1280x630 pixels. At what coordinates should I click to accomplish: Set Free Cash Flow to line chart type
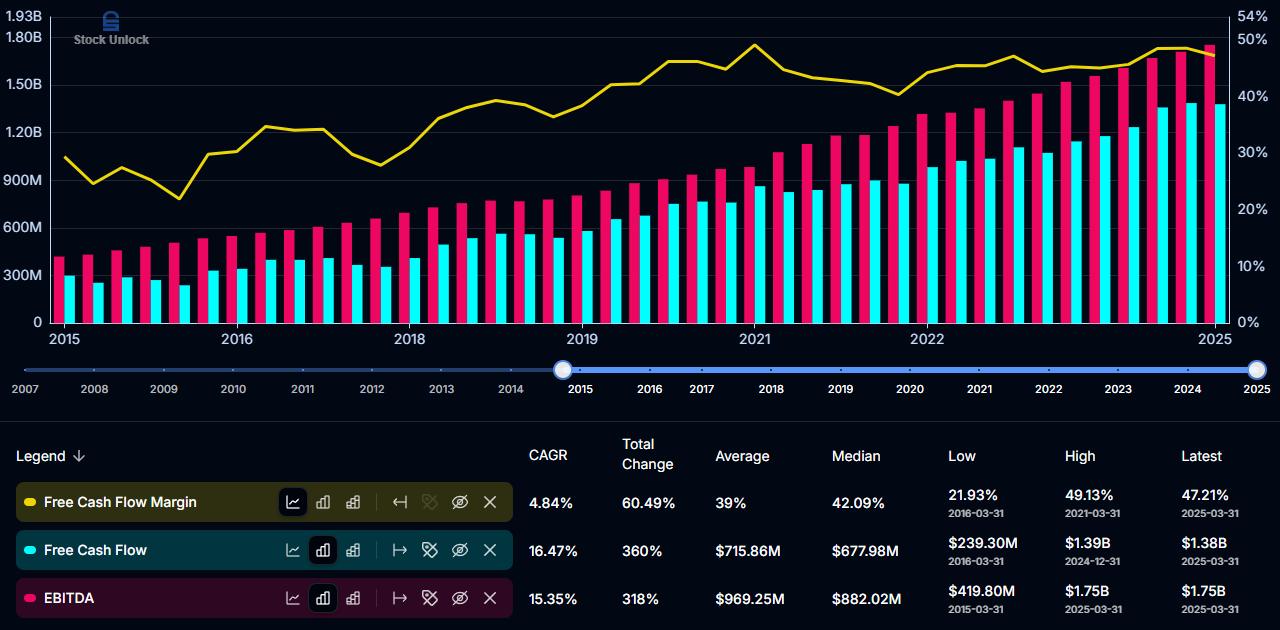coord(293,550)
